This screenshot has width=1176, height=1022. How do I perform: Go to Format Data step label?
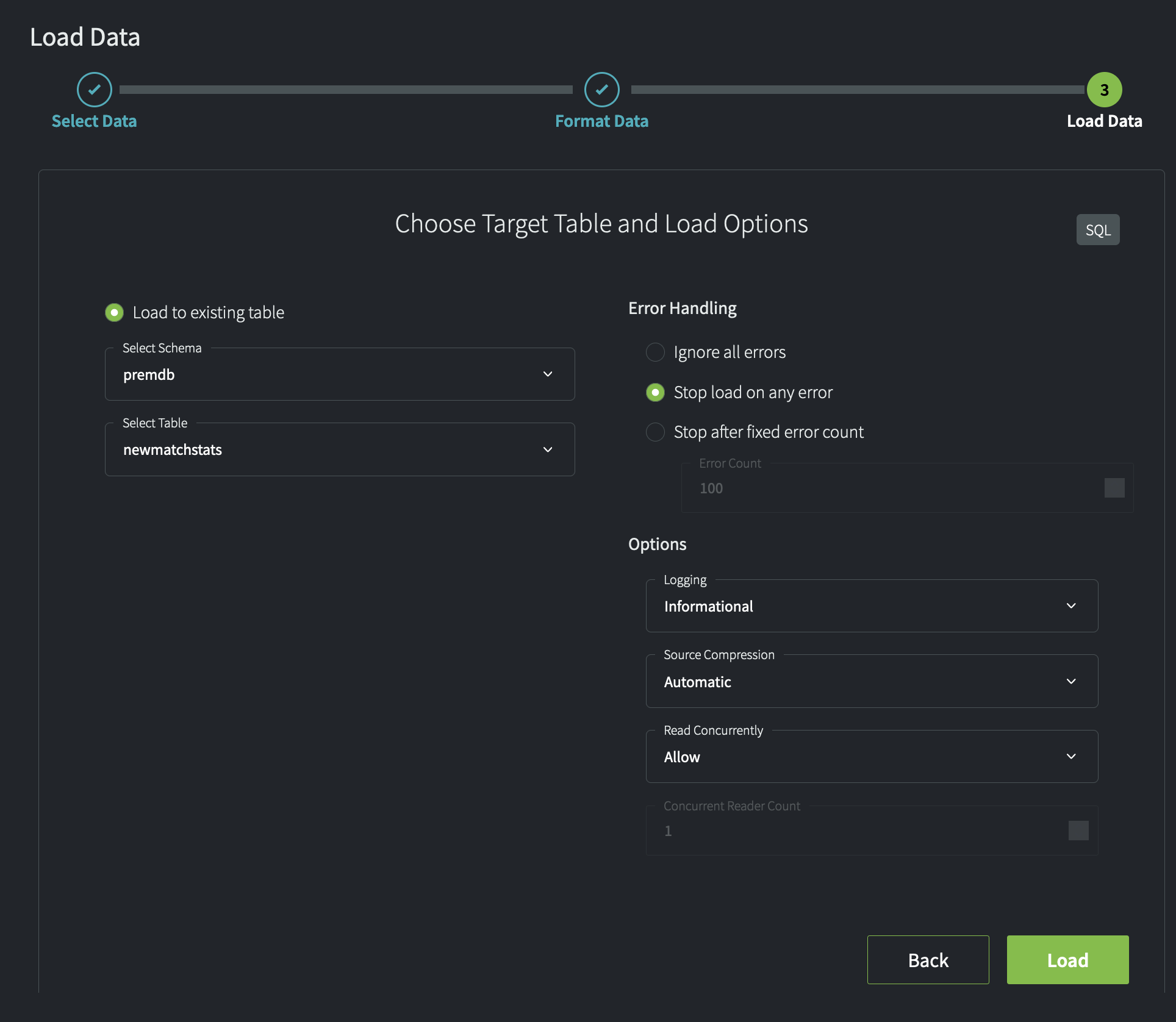(x=601, y=121)
